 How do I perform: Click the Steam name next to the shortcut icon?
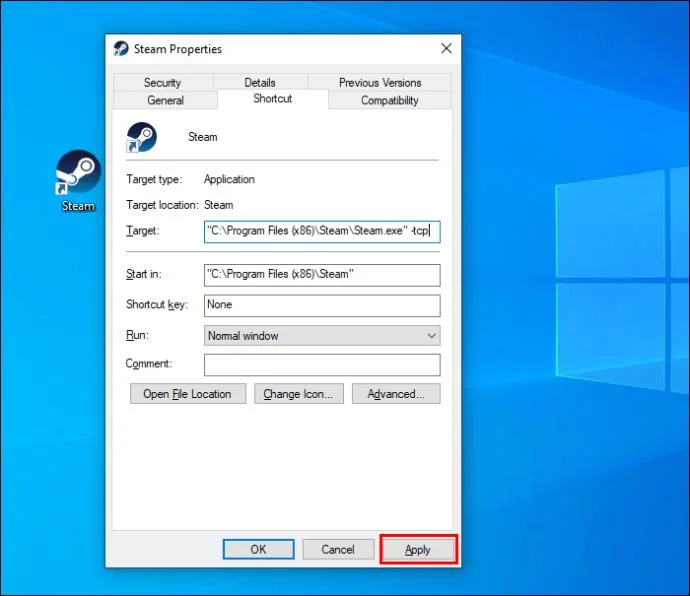[x=203, y=137]
